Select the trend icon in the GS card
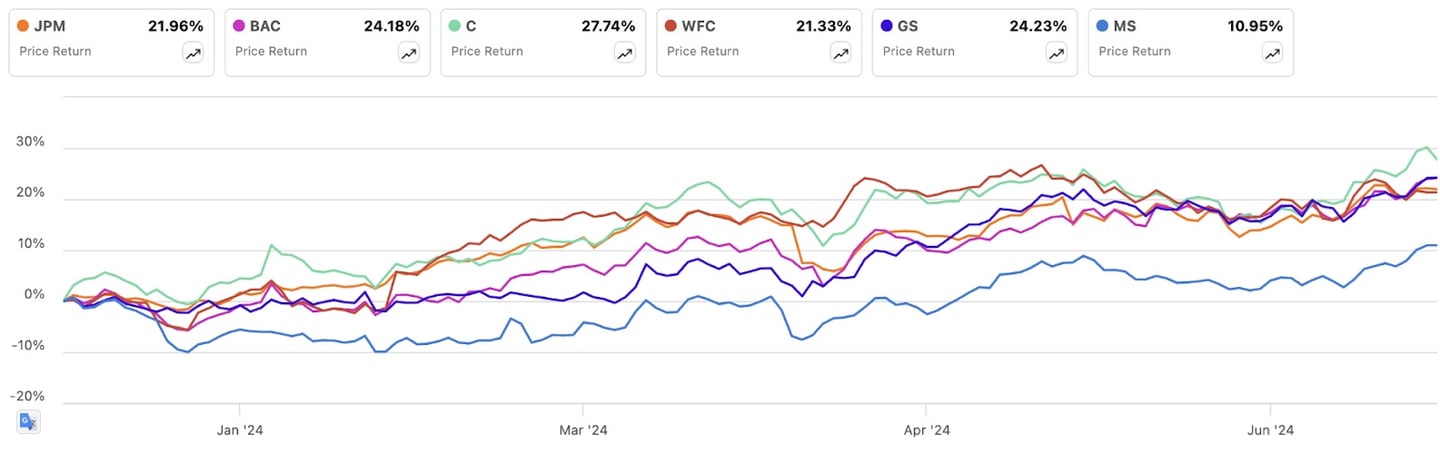The height and width of the screenshot is (452, 1440). pos(1057,54)
